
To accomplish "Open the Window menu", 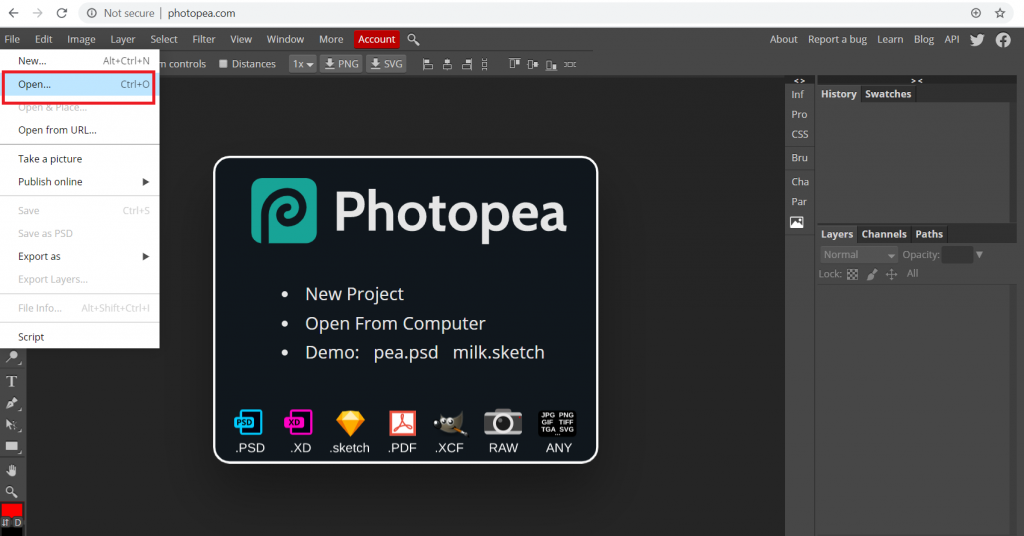I will (285, 39).
